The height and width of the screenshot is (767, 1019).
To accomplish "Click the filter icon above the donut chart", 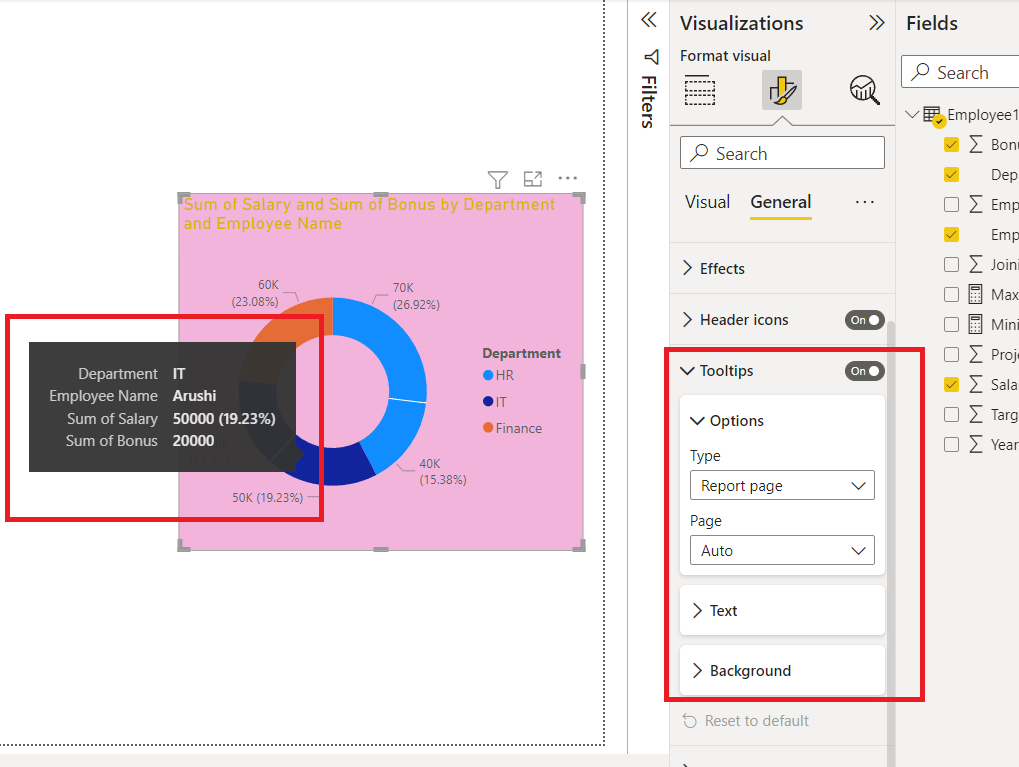I will coord(498,179).
